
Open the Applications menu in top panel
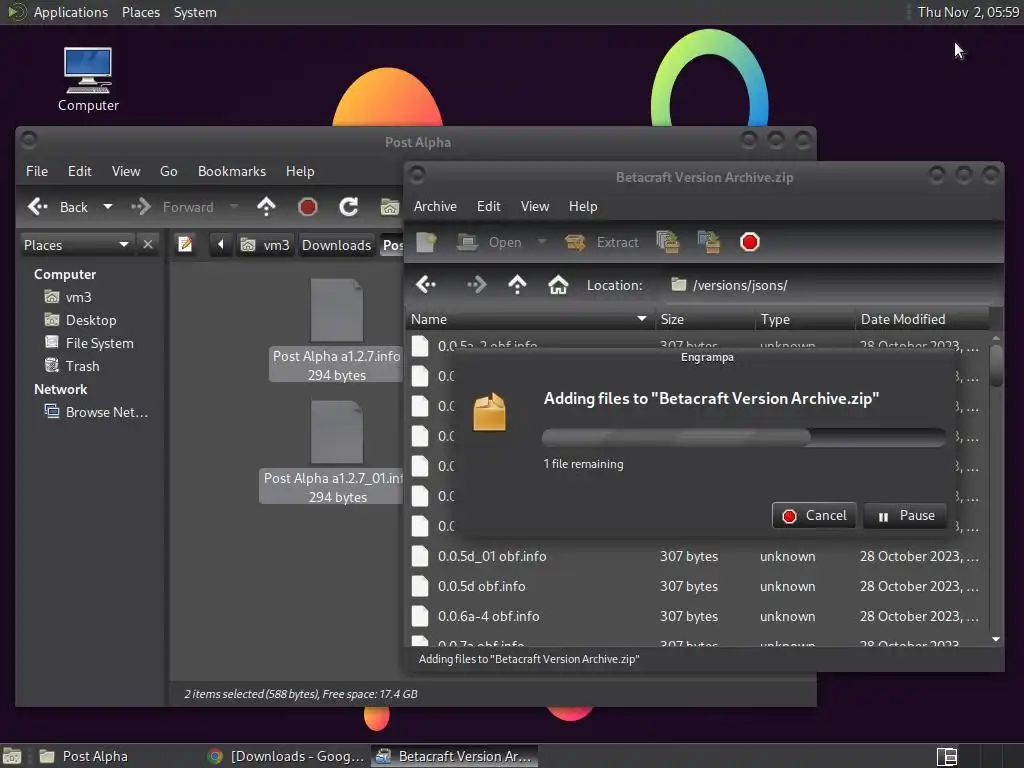click(x=57, y=12)
